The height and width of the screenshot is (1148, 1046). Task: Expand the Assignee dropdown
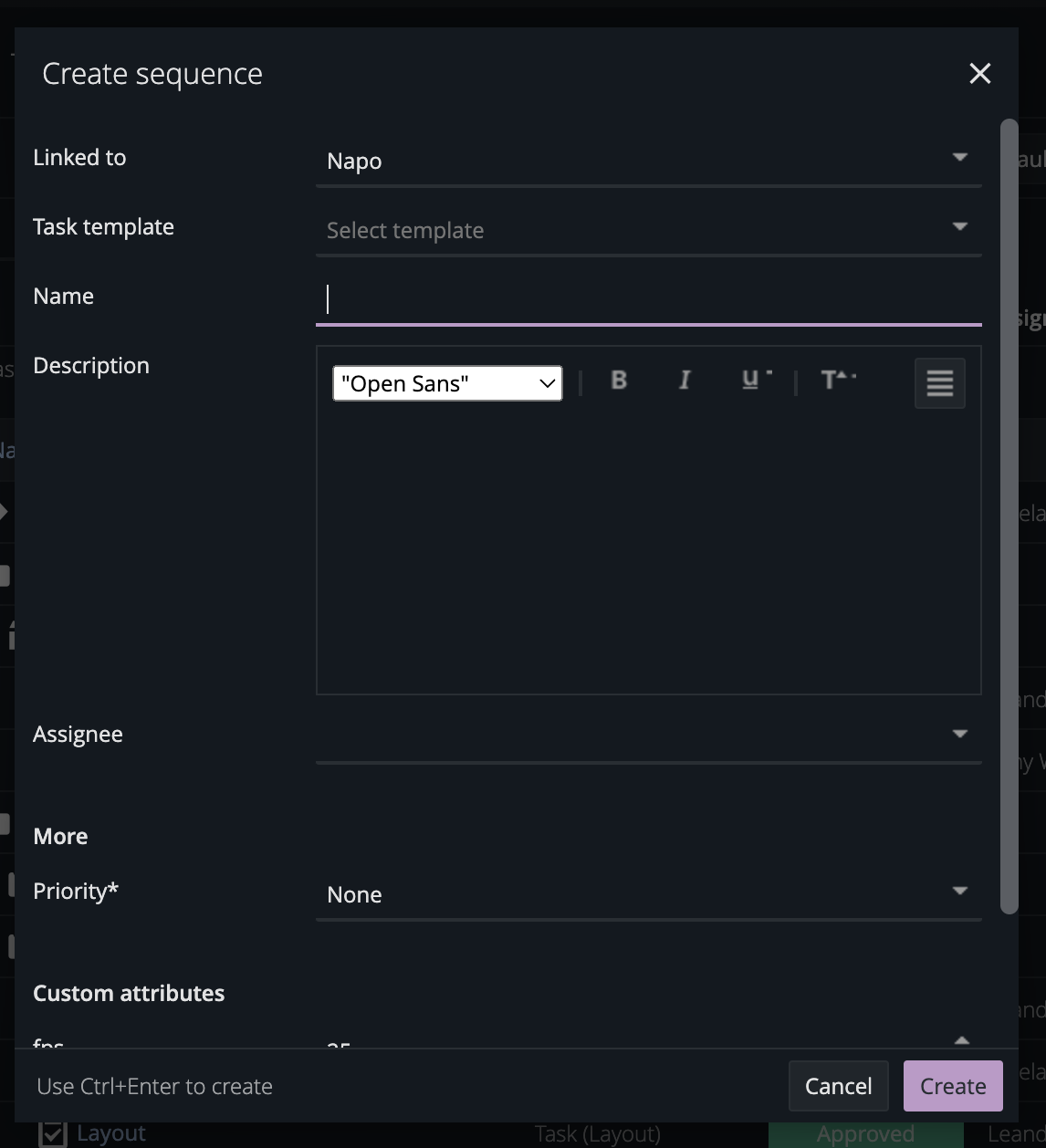(648, 735)
